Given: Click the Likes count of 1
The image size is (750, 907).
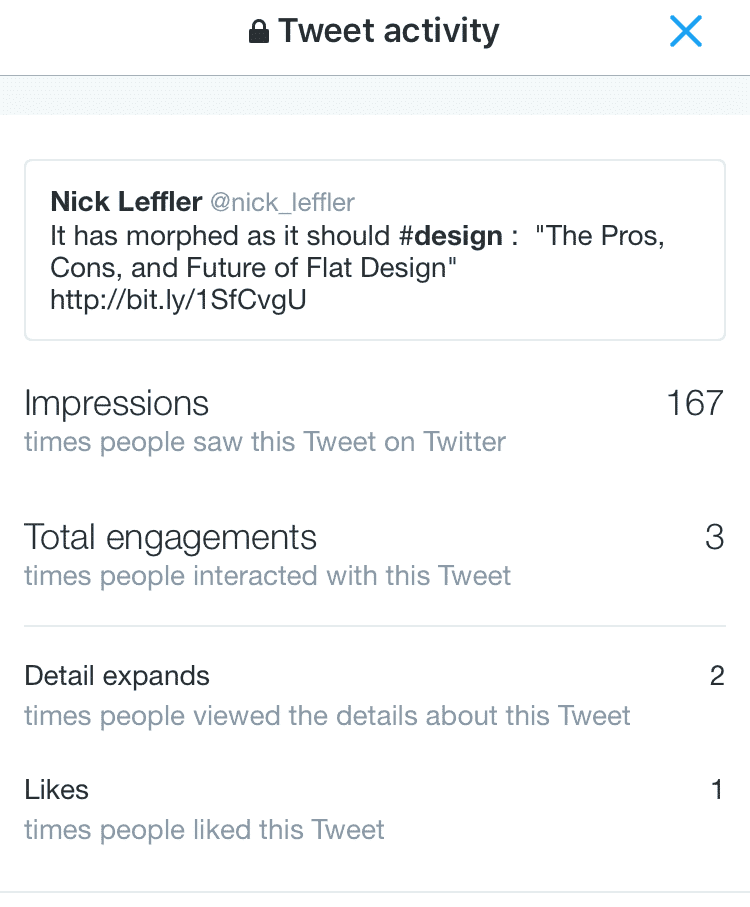Looking at the screenshot, I should coord(716,790).
